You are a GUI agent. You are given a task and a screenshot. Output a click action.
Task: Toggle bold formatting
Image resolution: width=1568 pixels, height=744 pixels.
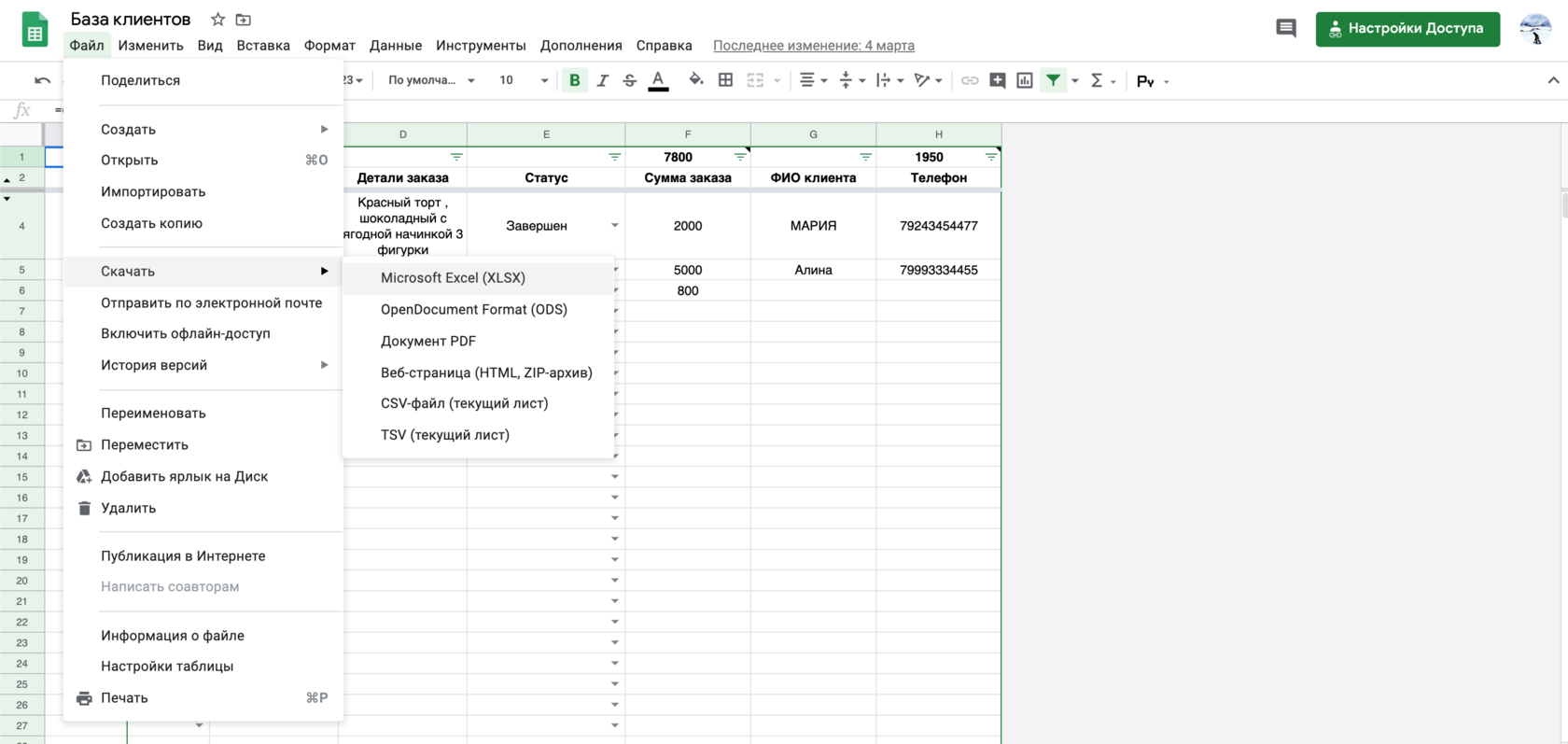(574, 80)
